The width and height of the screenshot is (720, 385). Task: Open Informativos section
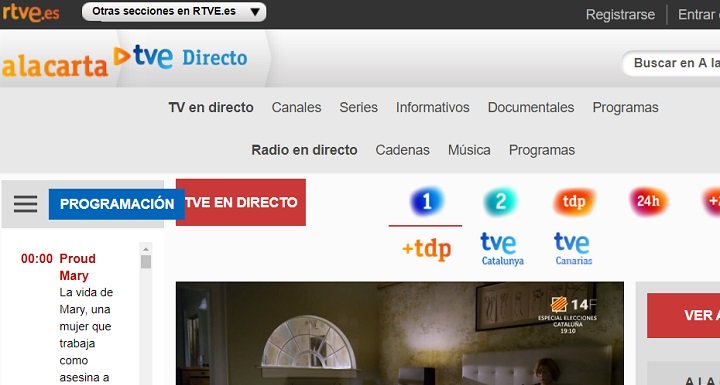coord(433,107)
